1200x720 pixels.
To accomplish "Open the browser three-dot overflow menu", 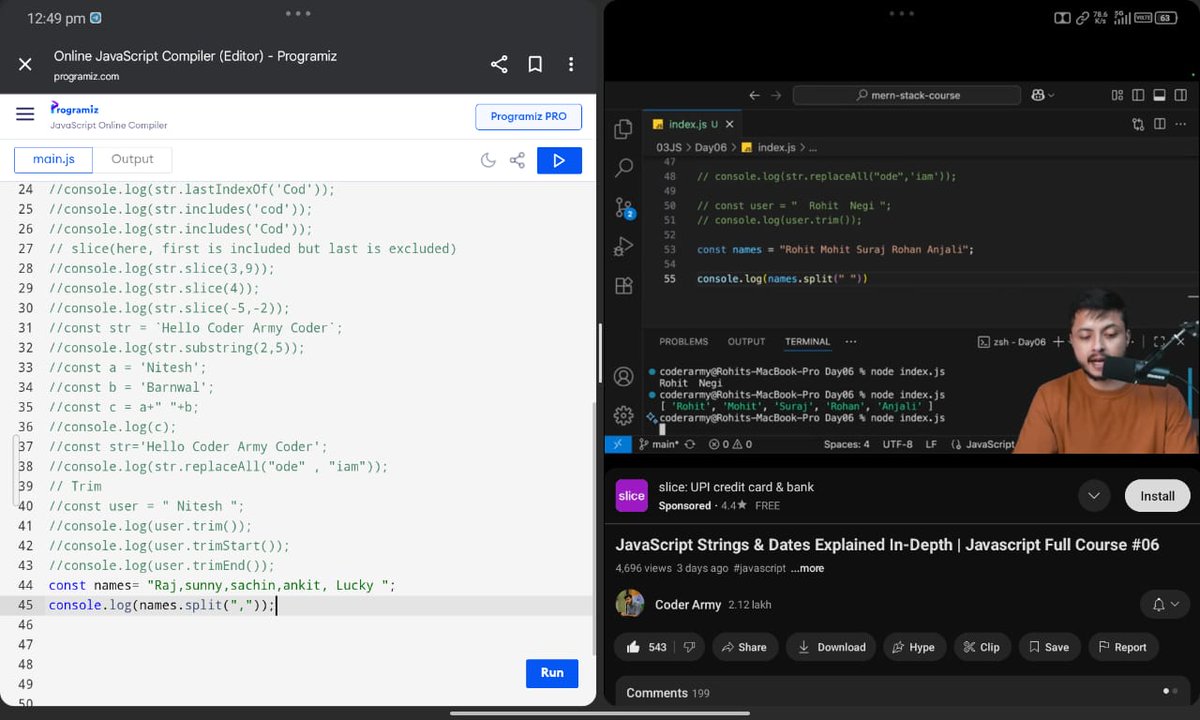I will pyautogui.click(x=571, y=64).
